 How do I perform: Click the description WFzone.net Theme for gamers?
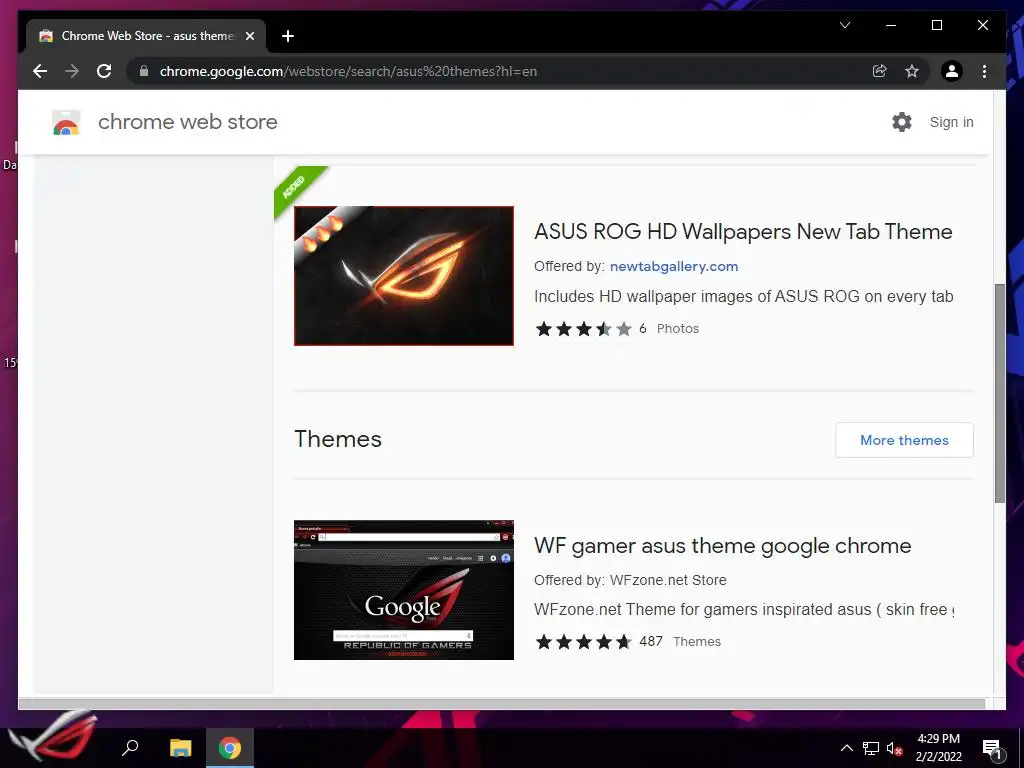click(744, 609)
